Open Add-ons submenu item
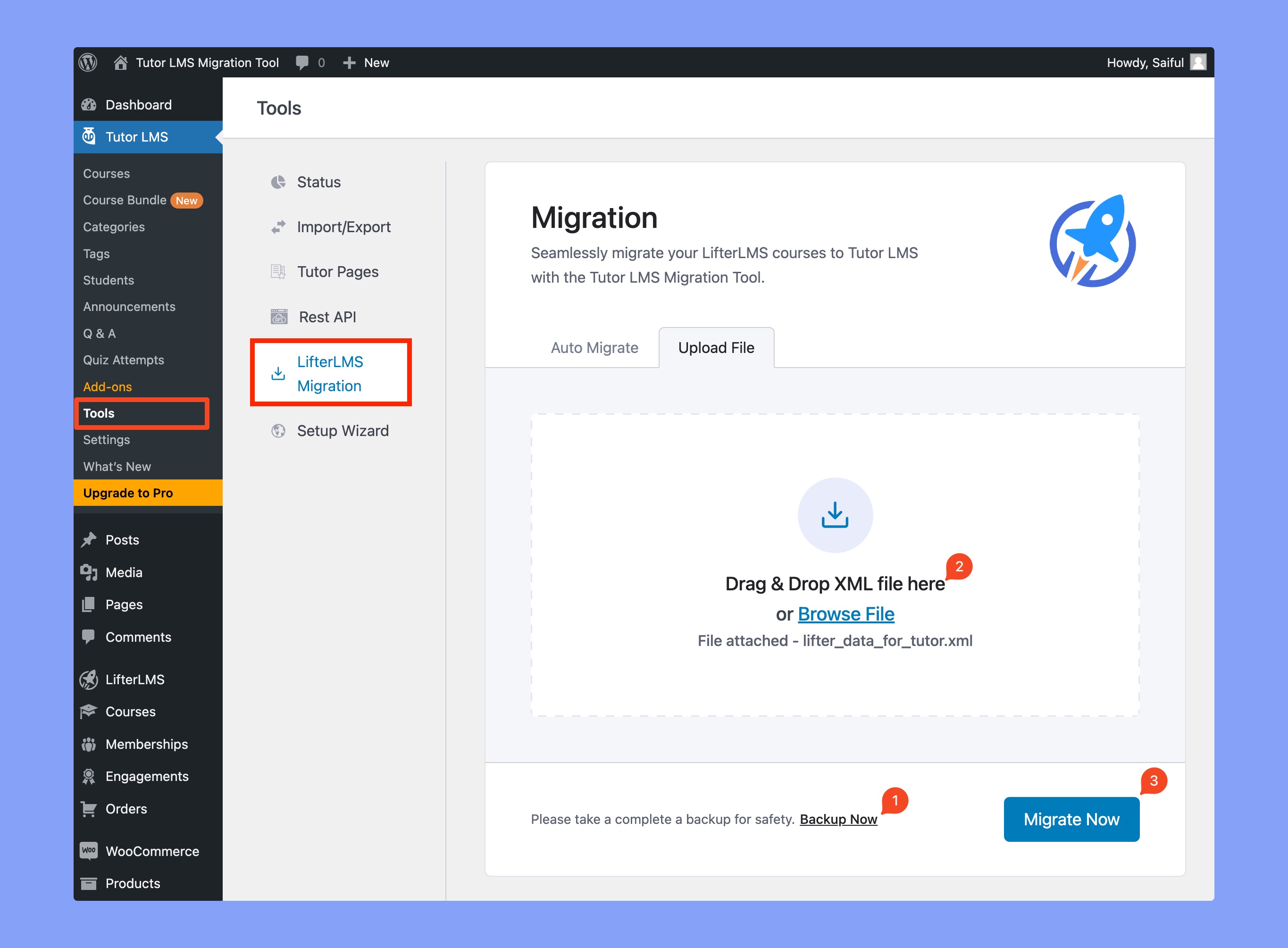Viewport: 1288px width, 948px height. pos(107,387)
